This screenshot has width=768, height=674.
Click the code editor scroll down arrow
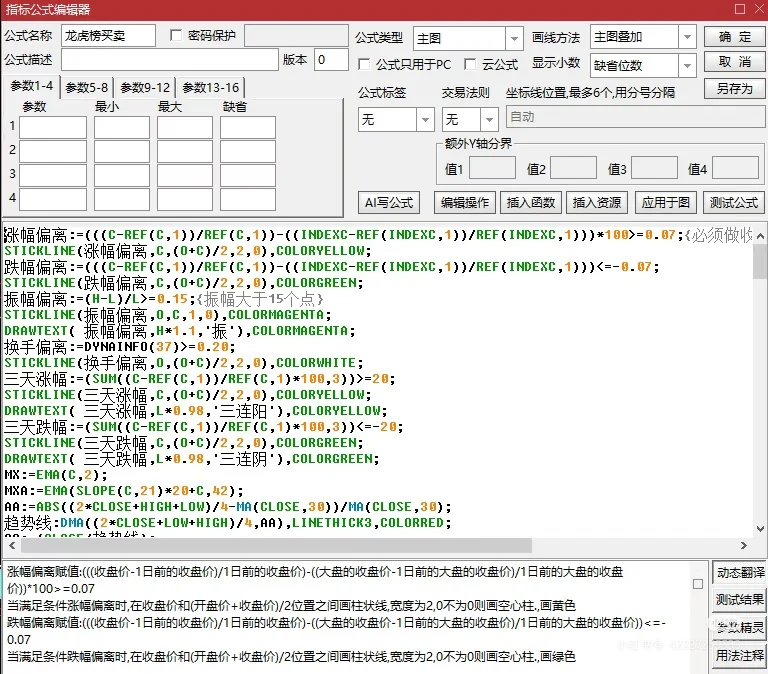point(760,529)
